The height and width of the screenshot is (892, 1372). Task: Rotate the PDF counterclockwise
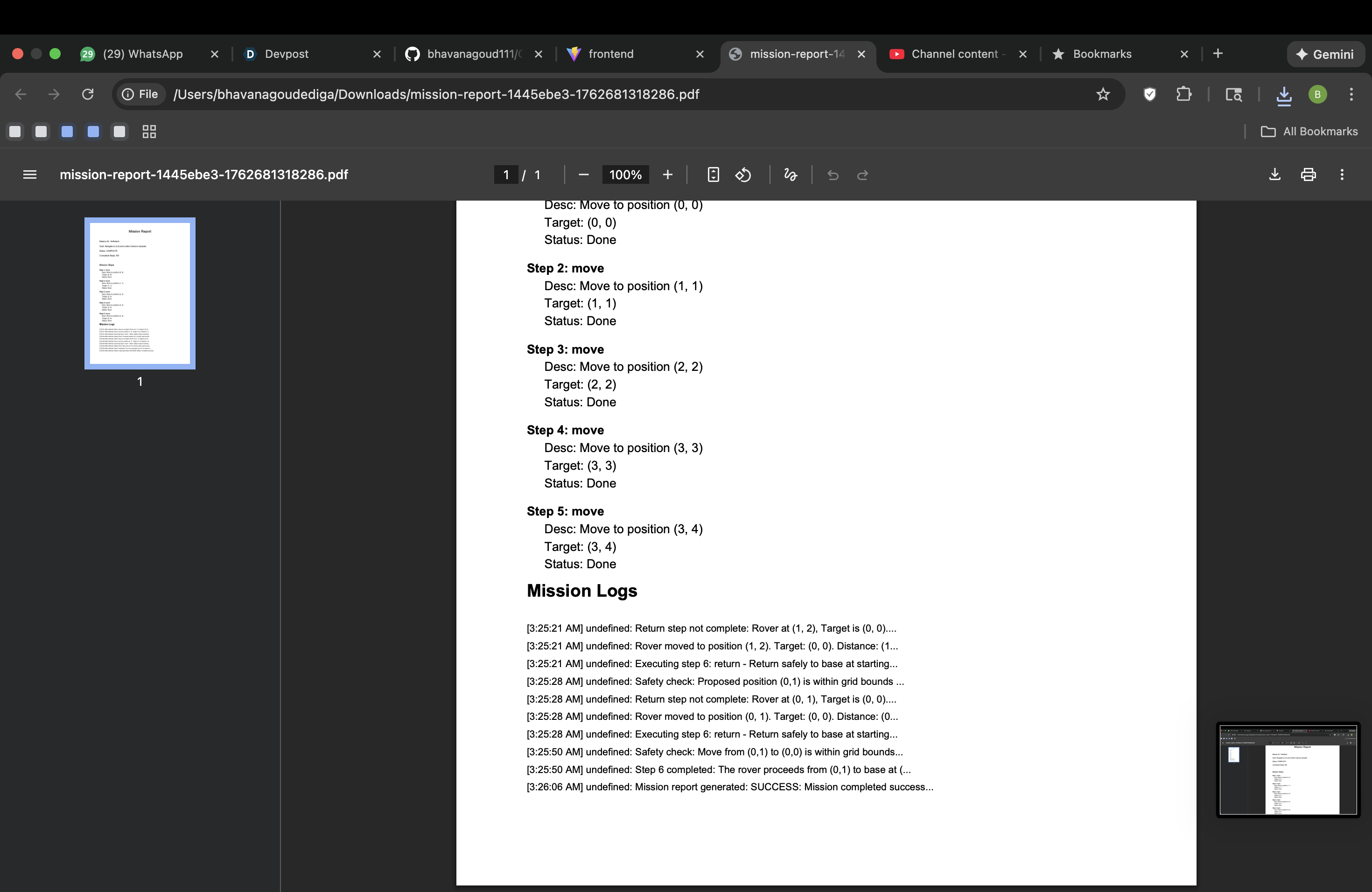[743, 174]
